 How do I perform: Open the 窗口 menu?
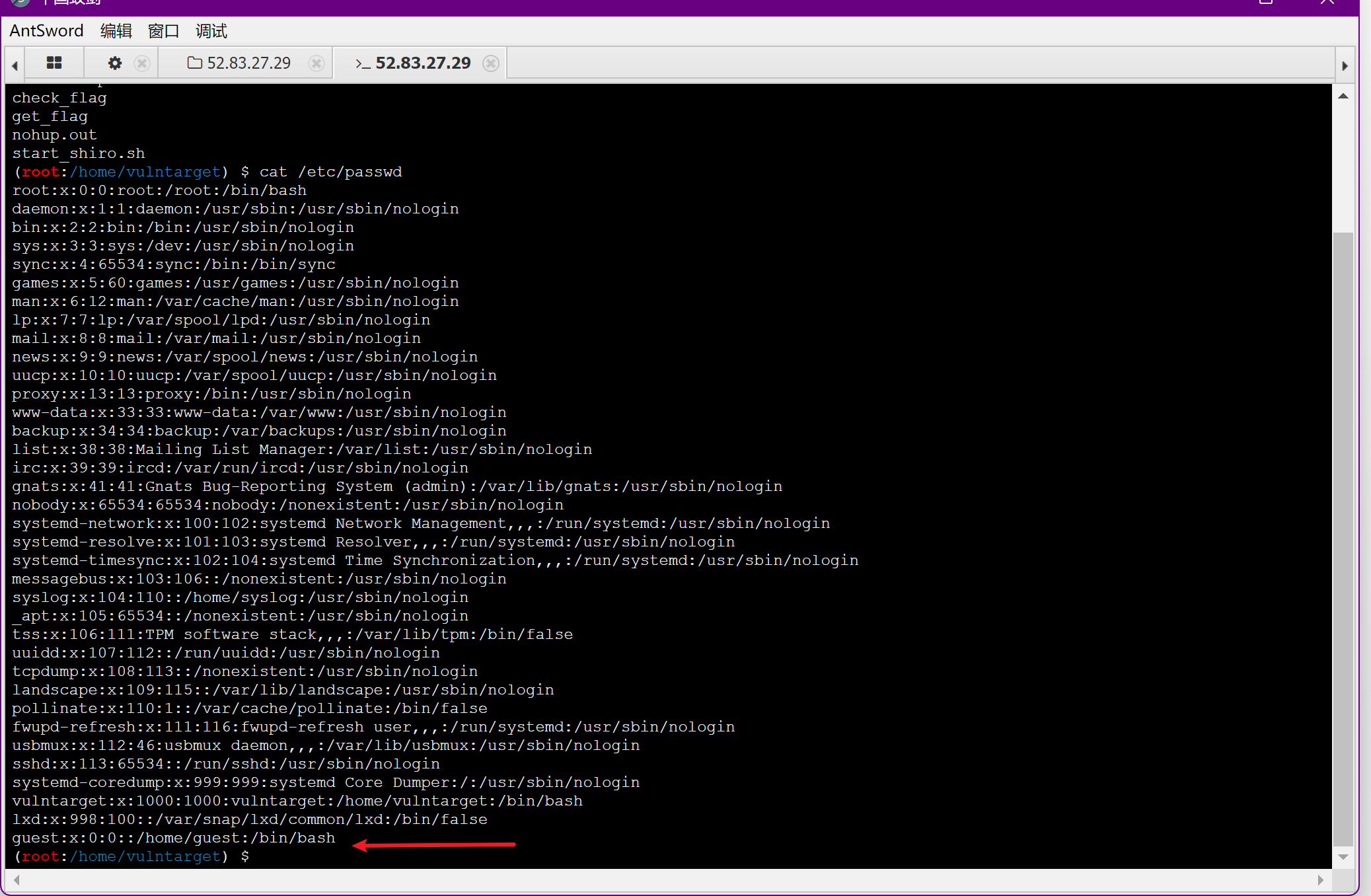click(x=163, y=31)
